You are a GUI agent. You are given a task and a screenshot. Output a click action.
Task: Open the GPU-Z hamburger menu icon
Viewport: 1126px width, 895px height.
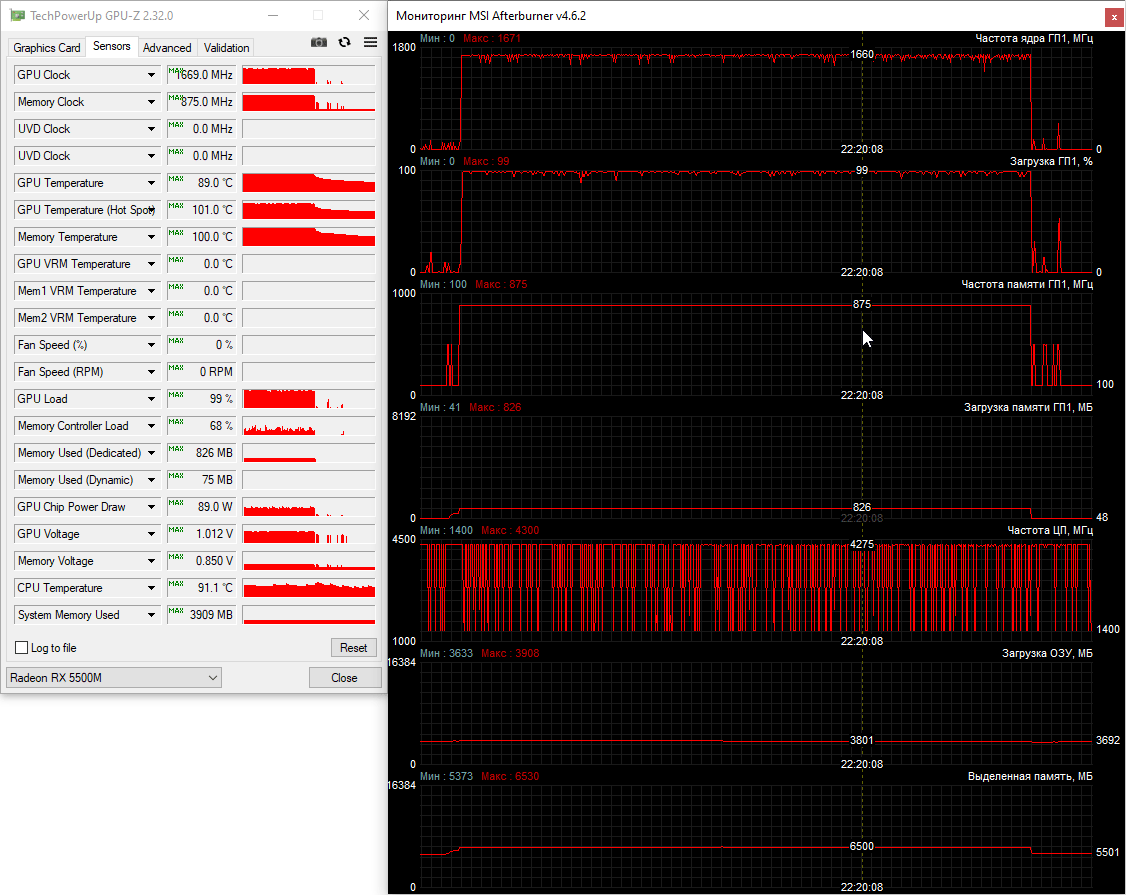[x=371, y=42]
